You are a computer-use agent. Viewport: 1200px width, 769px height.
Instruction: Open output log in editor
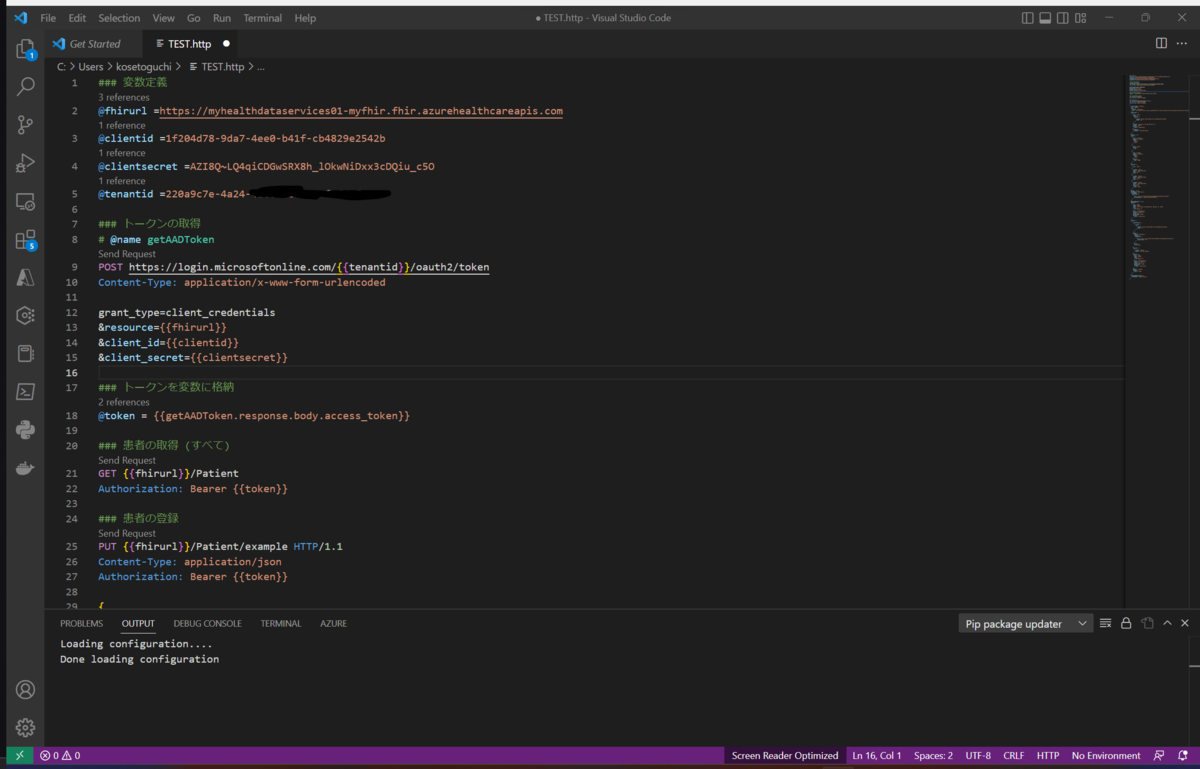coord(1148,623)
